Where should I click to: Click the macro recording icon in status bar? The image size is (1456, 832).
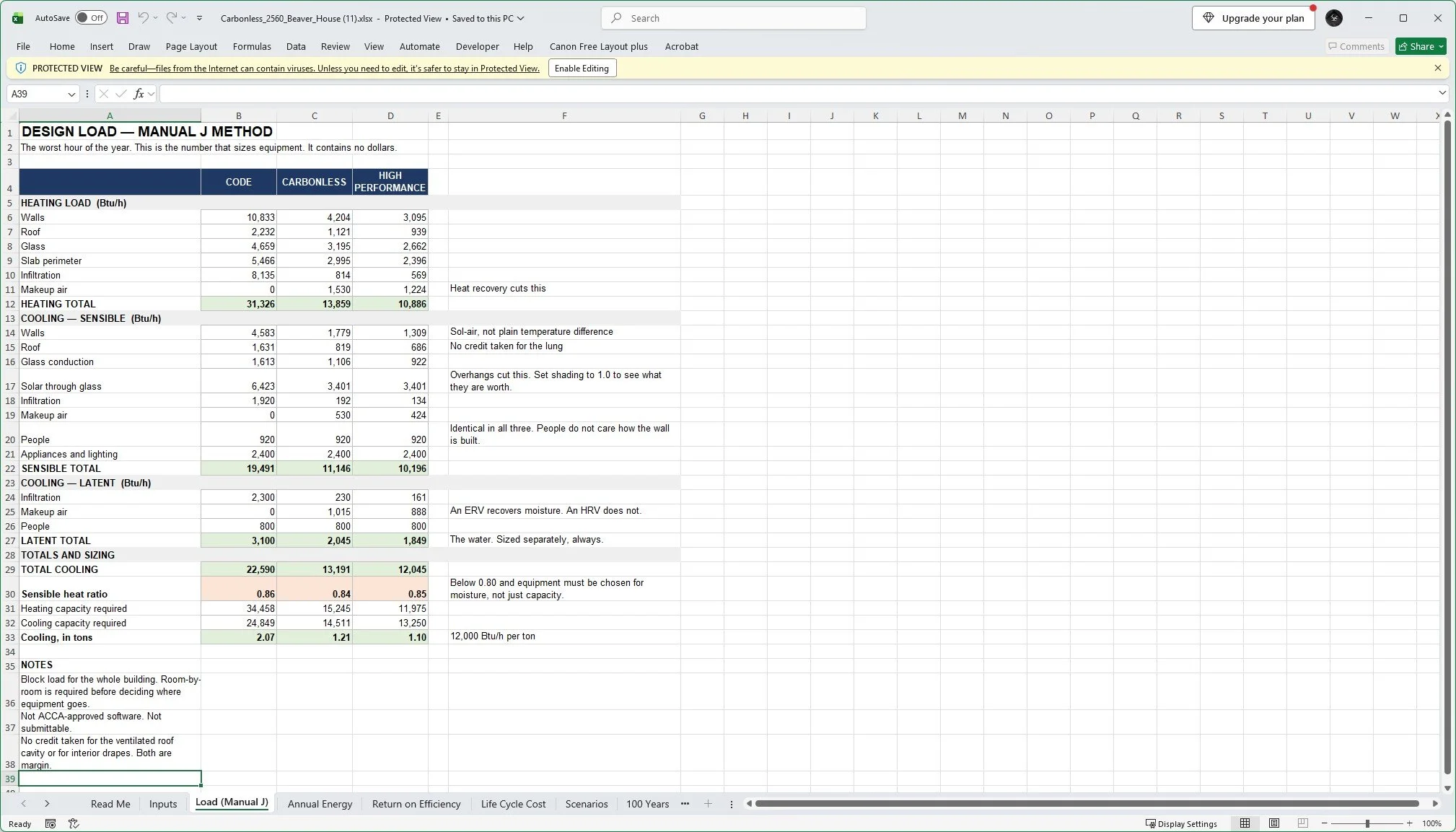51,823
